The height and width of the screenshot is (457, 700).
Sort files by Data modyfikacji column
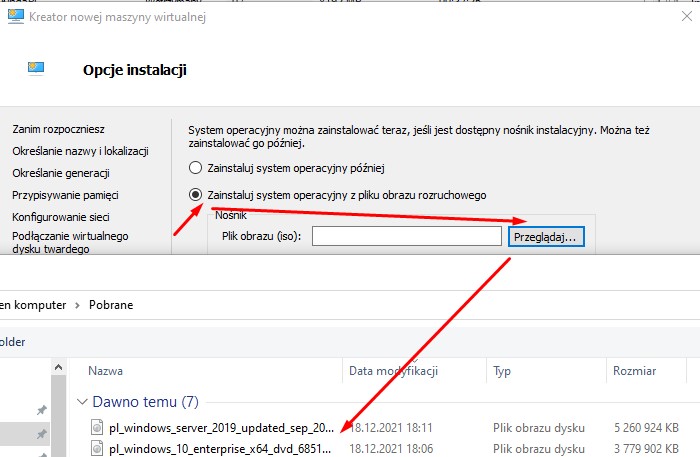(x=393, y=371)
